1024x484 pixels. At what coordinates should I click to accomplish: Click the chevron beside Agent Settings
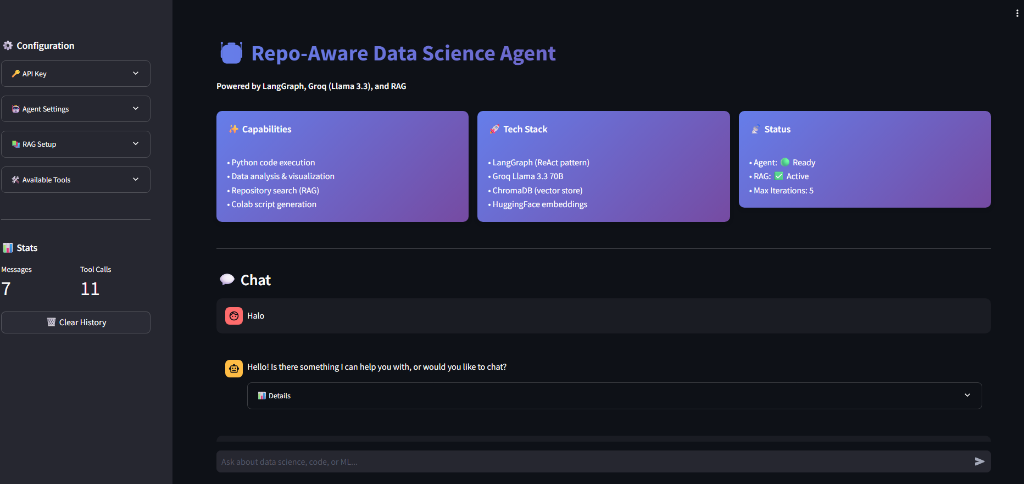(x=136, y=108)
